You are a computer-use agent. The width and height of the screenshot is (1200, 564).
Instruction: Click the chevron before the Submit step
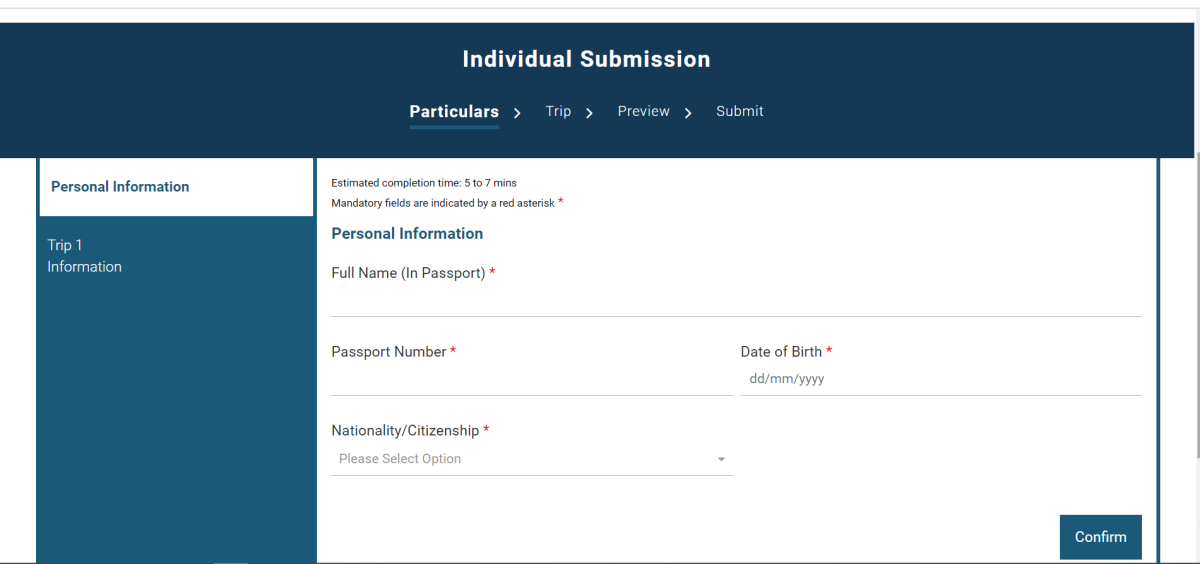[x=688, y=113]
